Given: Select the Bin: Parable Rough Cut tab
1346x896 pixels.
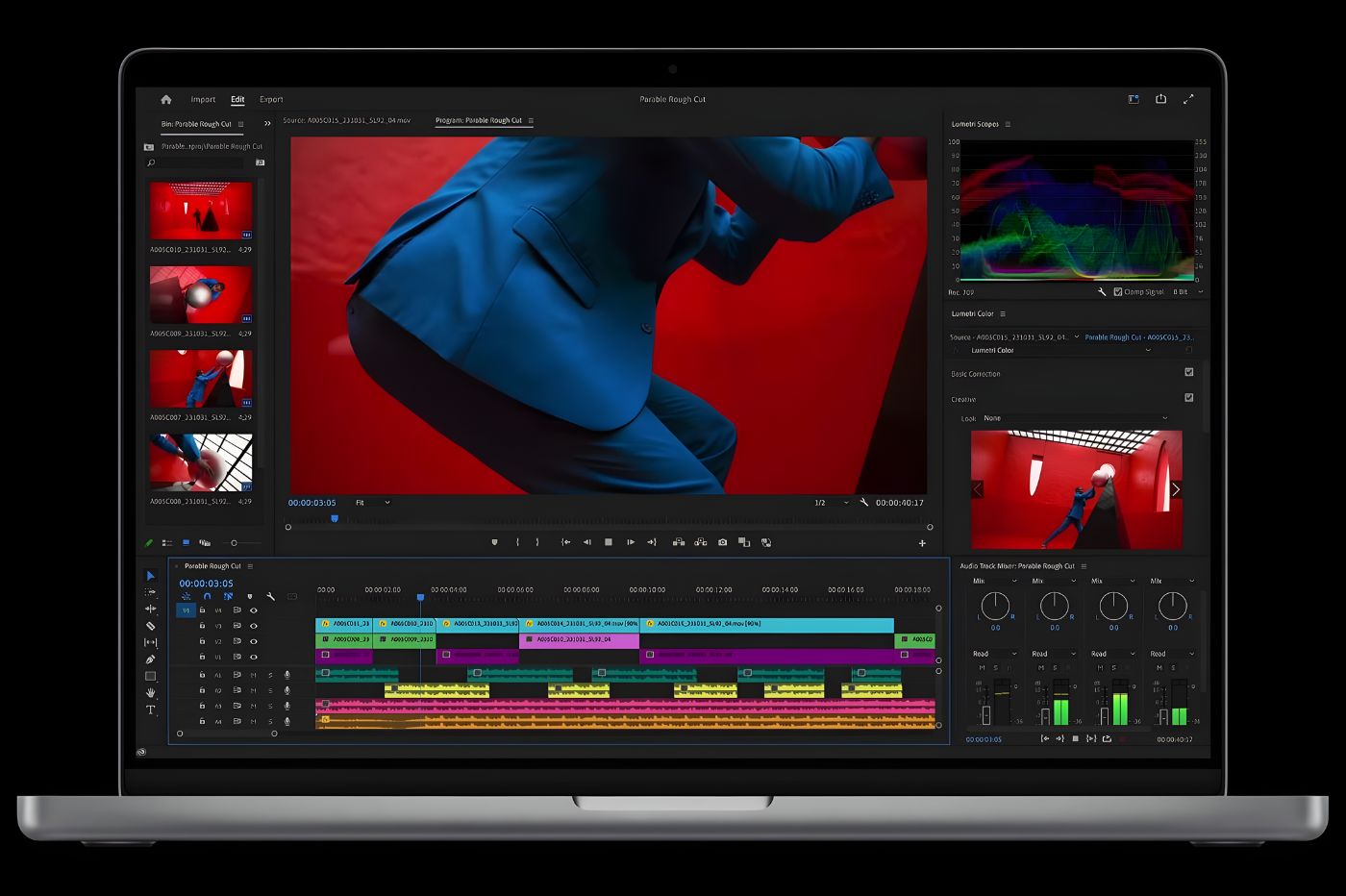Looking at the screenshot, I should pos(196,124).
